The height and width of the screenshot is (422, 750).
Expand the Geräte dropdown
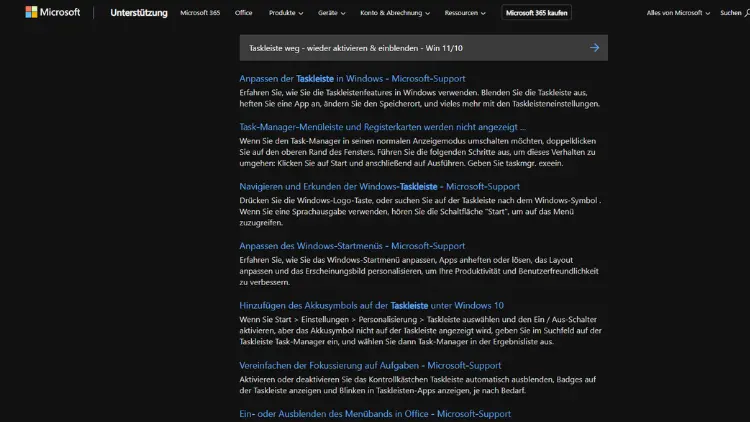331,13
